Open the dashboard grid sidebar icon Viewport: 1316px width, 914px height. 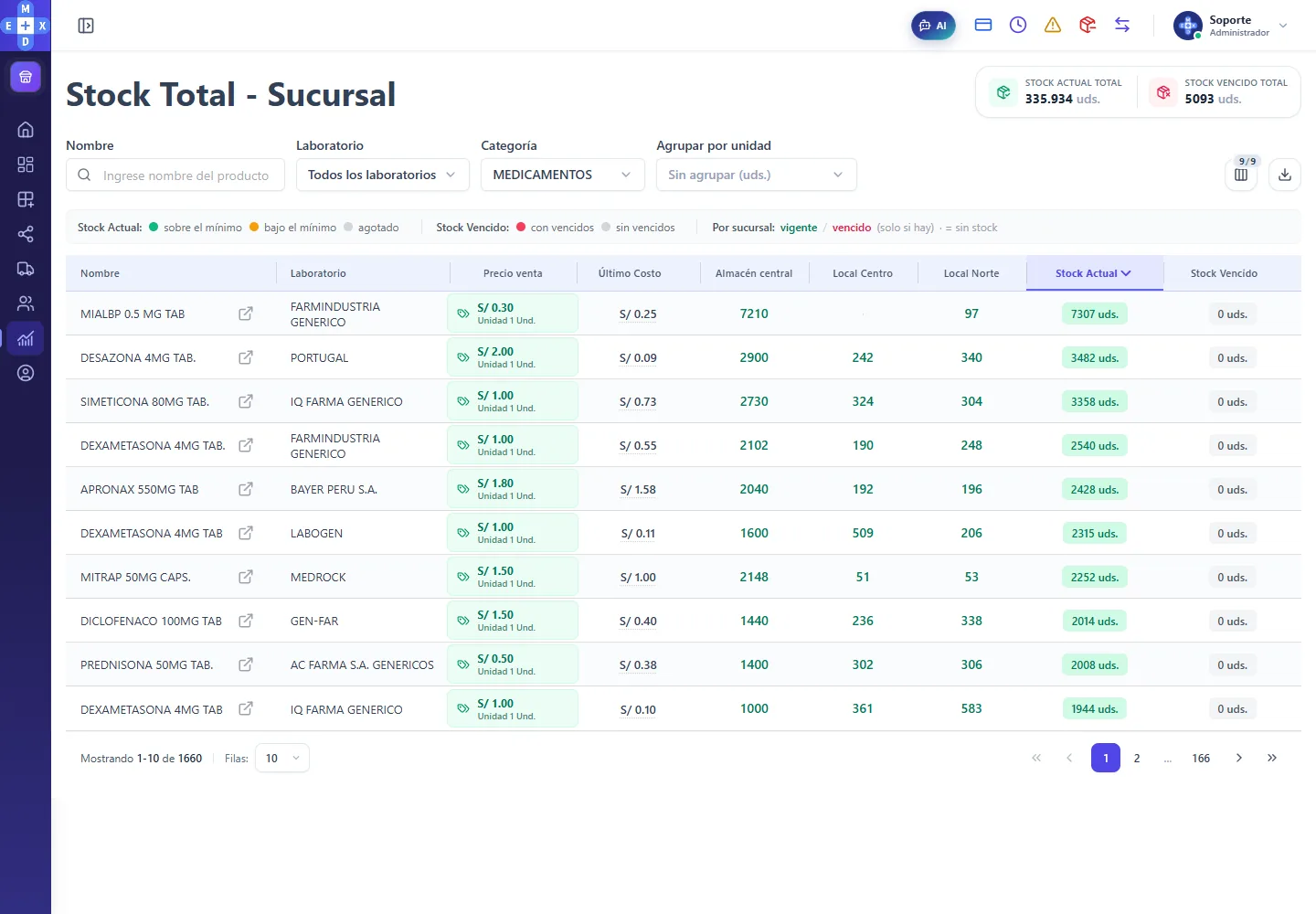[26, 165]
